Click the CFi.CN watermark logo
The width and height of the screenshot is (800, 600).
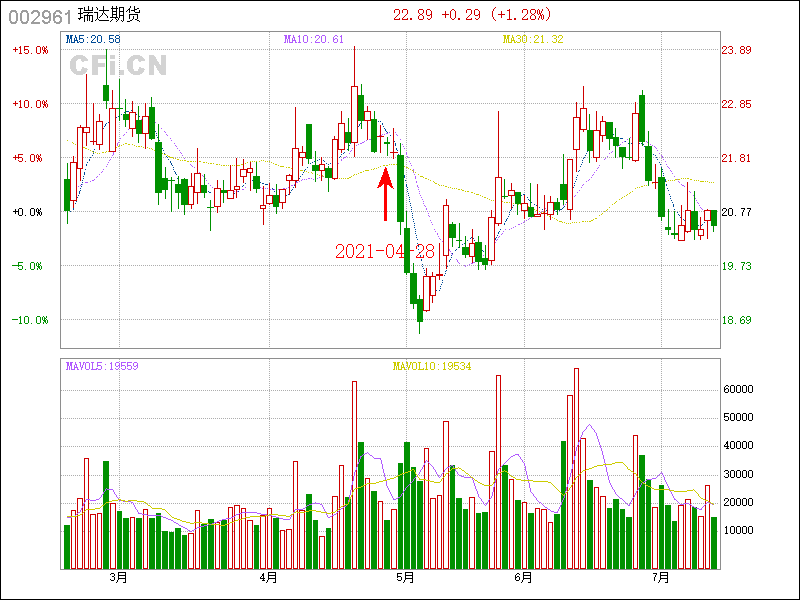(x=118, y=65)
